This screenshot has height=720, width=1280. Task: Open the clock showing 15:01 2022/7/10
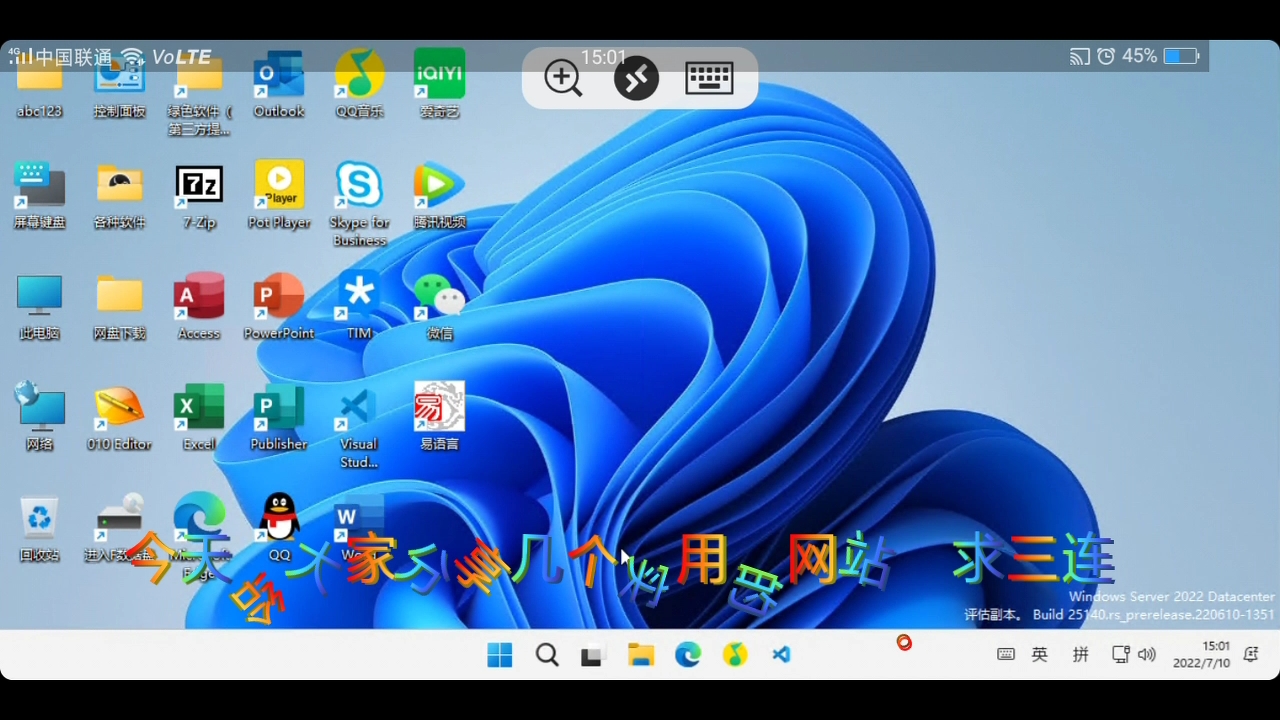point(1202,654)
